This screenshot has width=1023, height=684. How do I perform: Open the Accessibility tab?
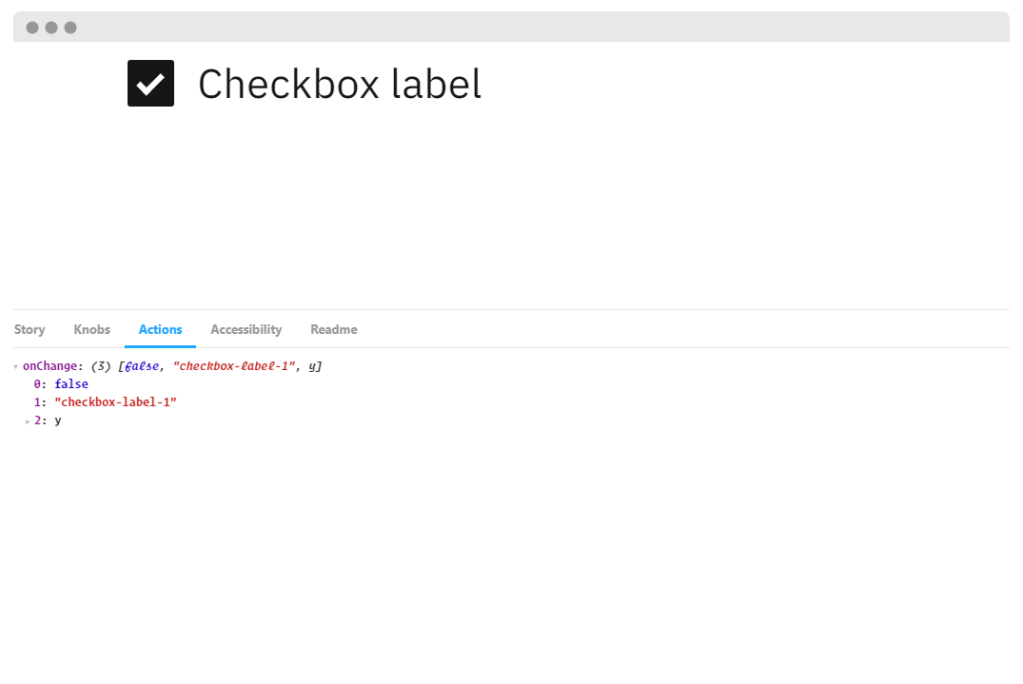(x=245, y=329)
